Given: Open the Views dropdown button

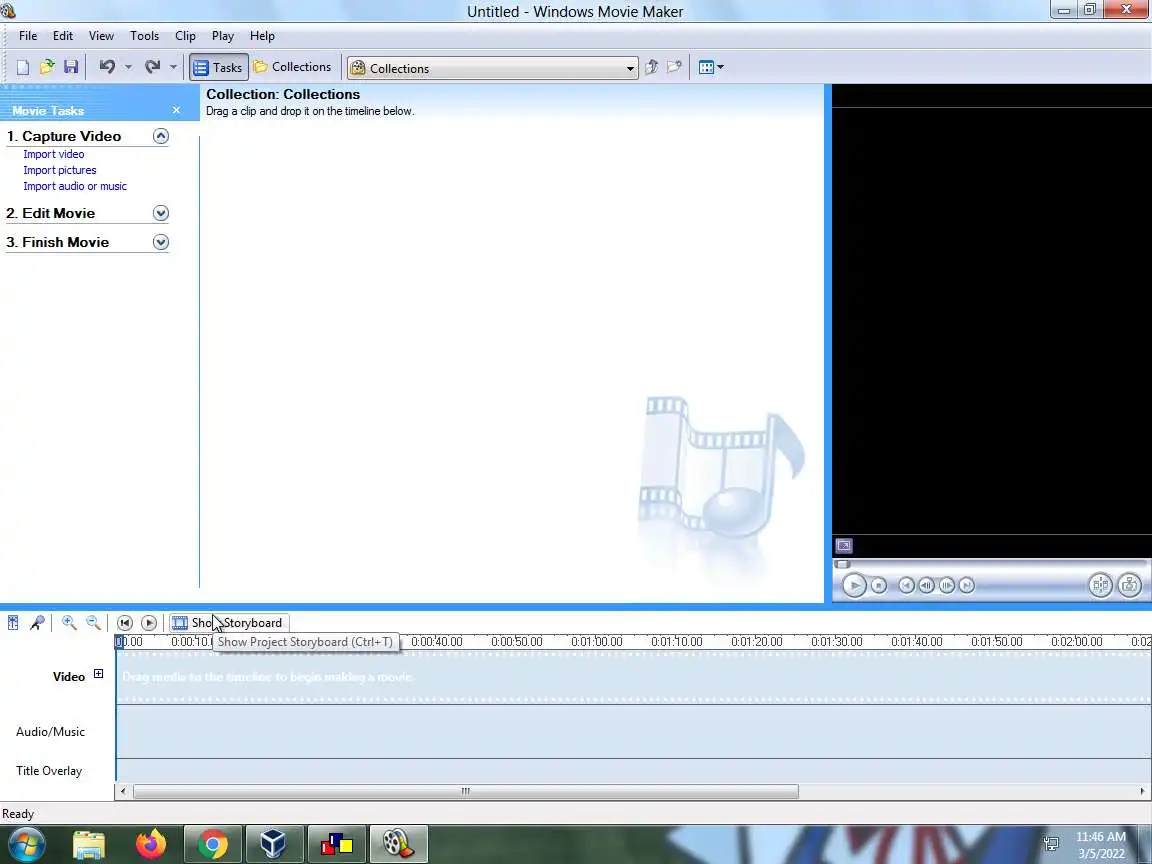Looking at the screenshot, I should pyautogui.click(x=710, y=68).
